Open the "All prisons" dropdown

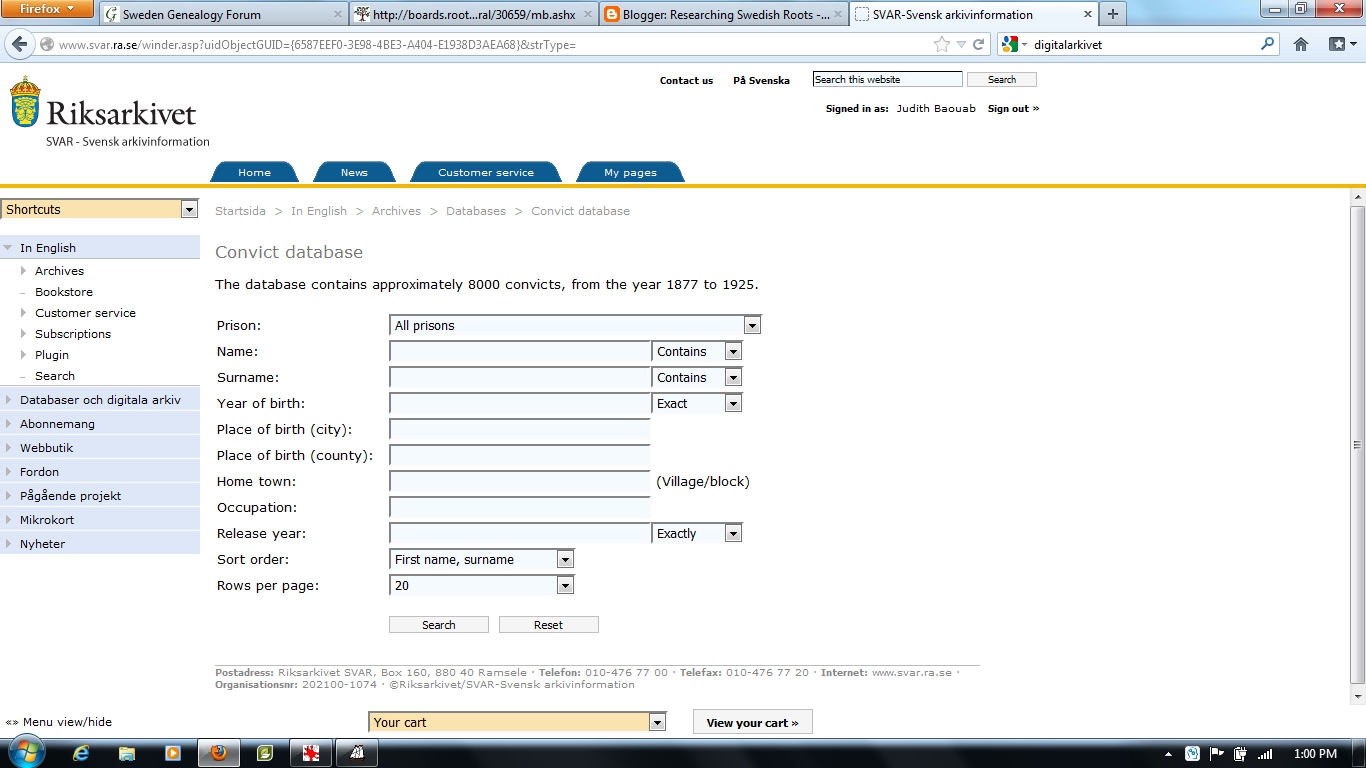pyautogui.click(x=753, y=324)
